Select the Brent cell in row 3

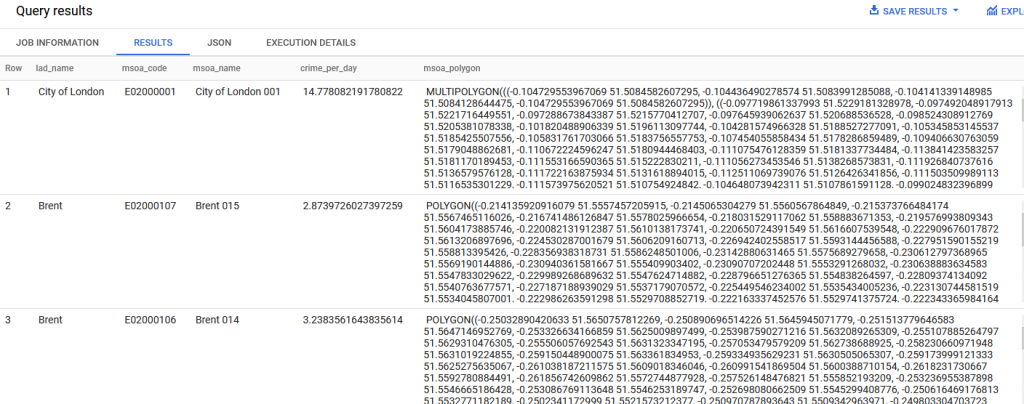pyautogui.click(x=50, y=320)
